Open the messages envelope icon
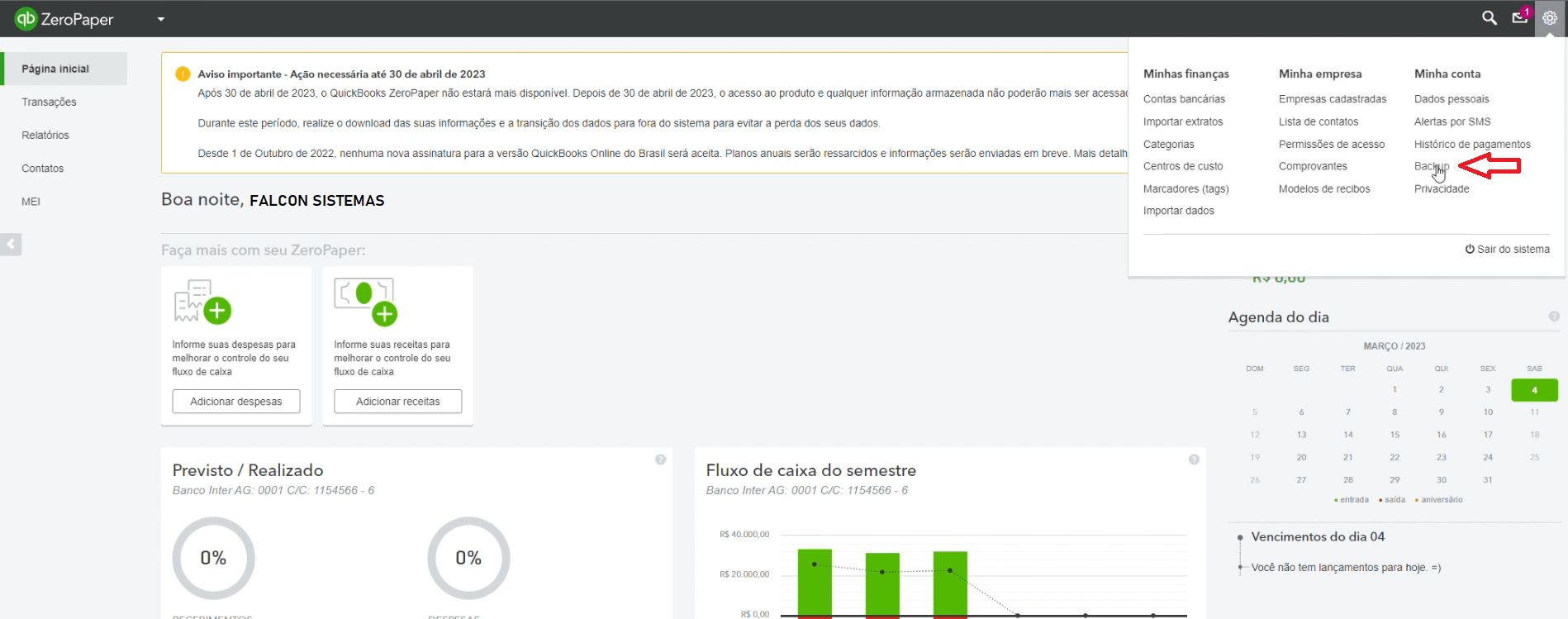The image size is (1568, 619). 1520,17
